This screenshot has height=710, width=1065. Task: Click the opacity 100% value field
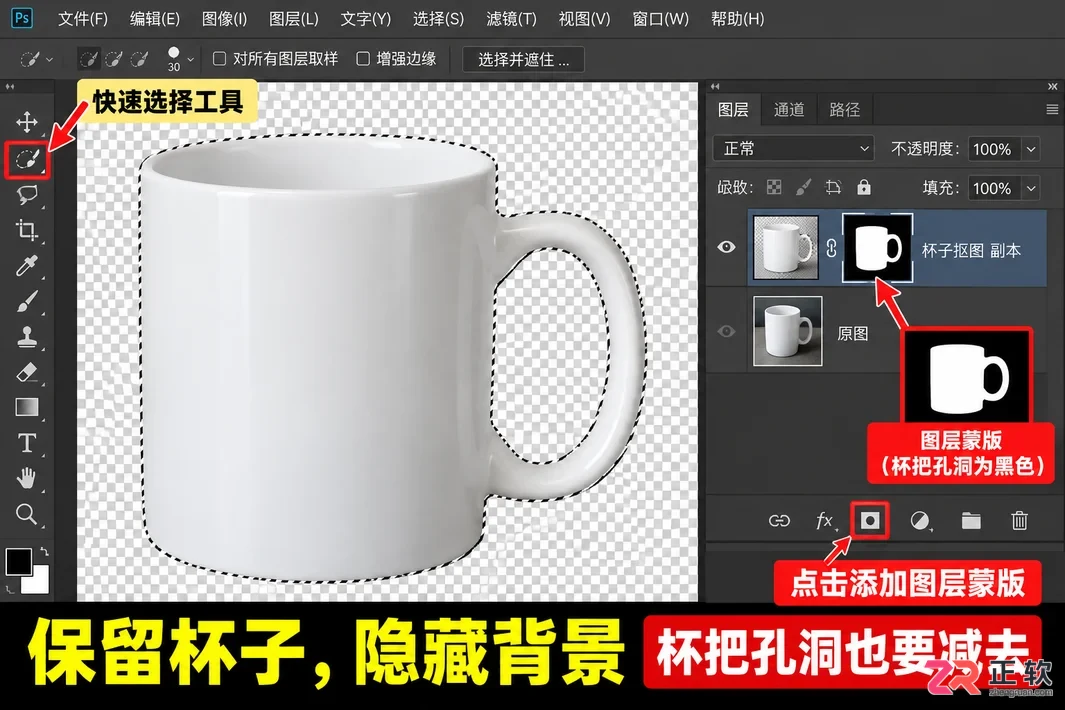click(992, 149)
